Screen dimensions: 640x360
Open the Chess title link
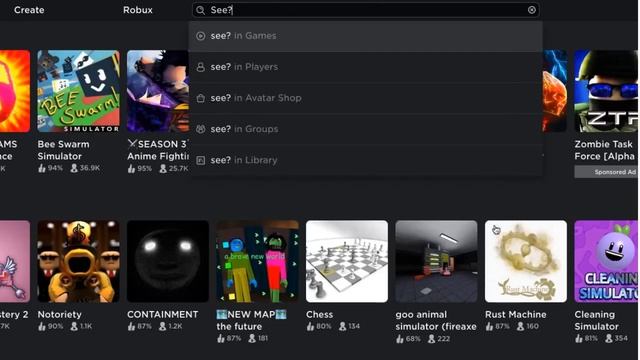pyautogui.click(x=320, y=314)
